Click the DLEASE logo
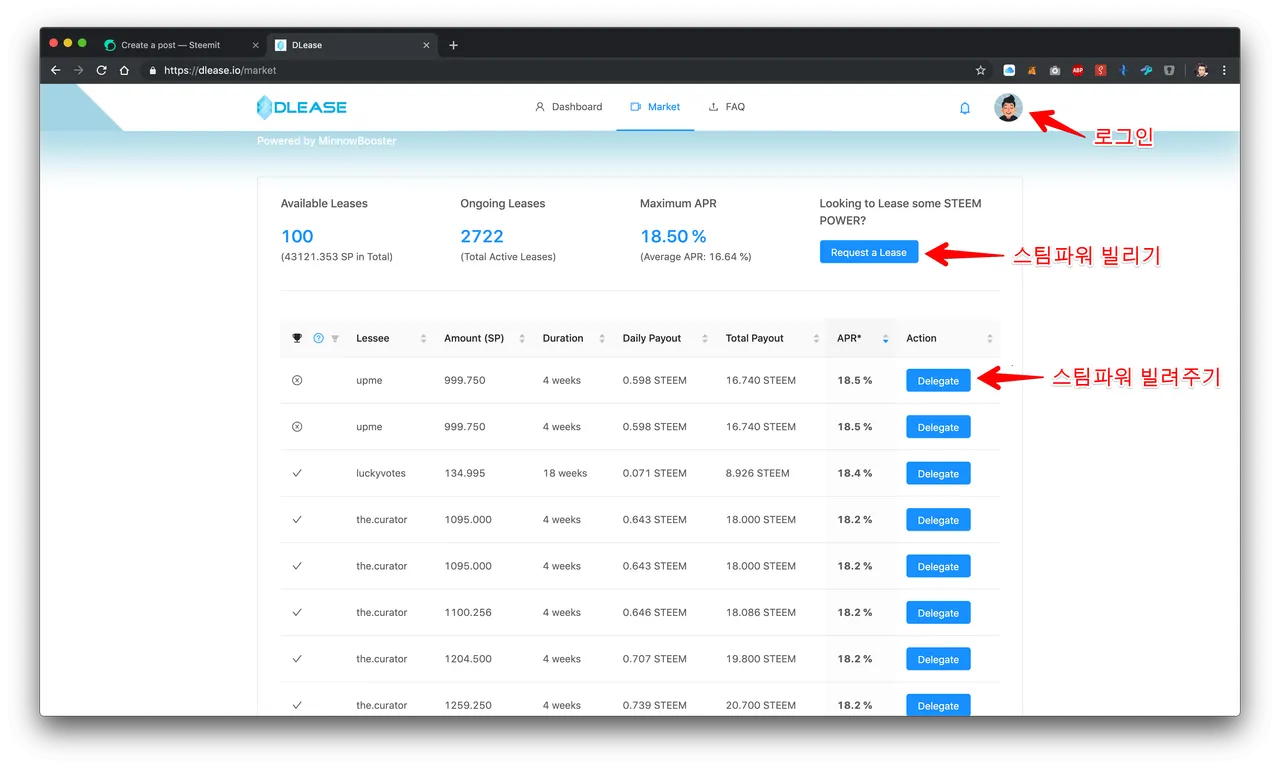Viewport: 1280px width, 769px height. 302,107
